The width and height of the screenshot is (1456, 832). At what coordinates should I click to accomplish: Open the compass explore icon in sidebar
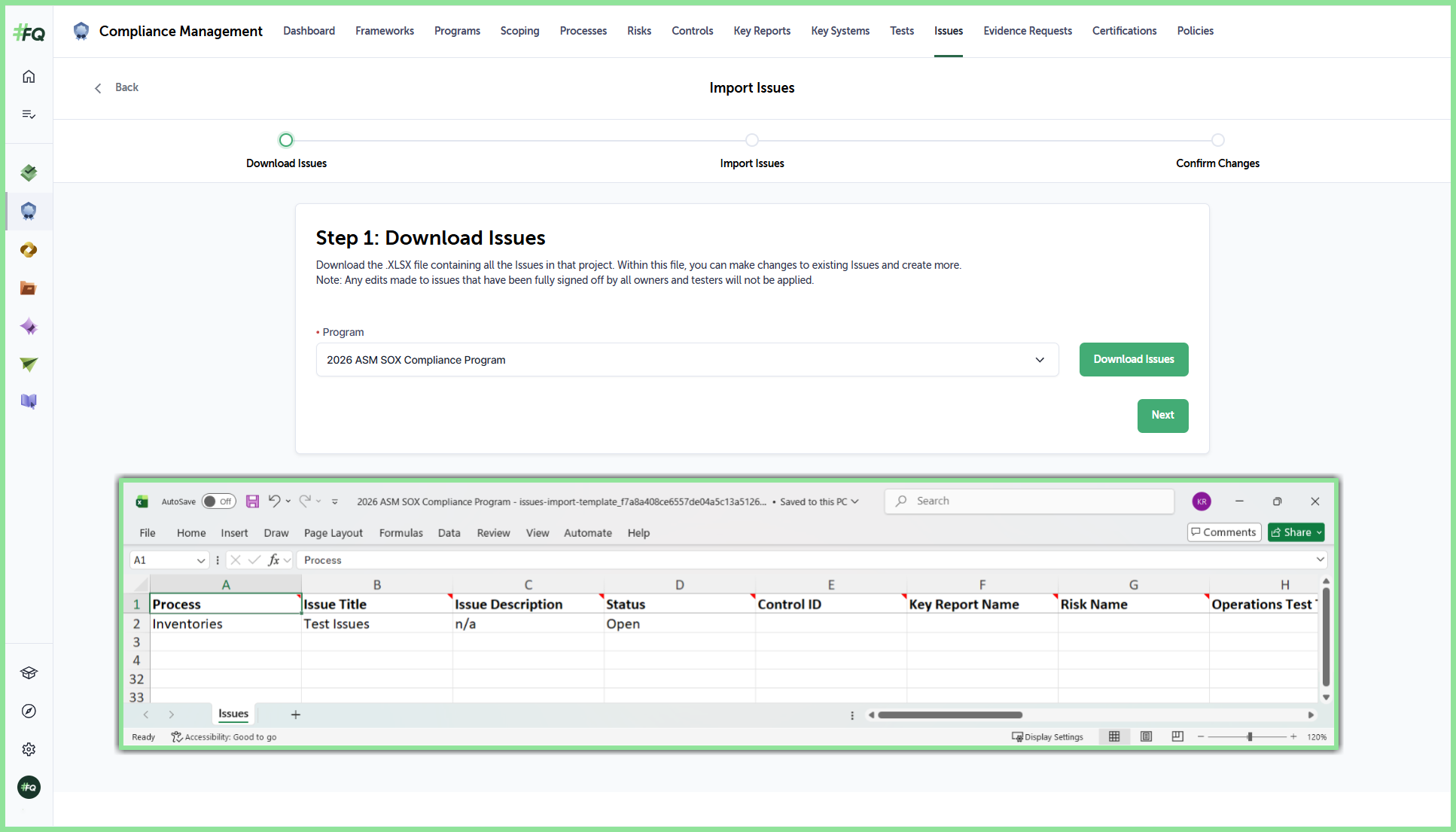click(x=29, y=712)
